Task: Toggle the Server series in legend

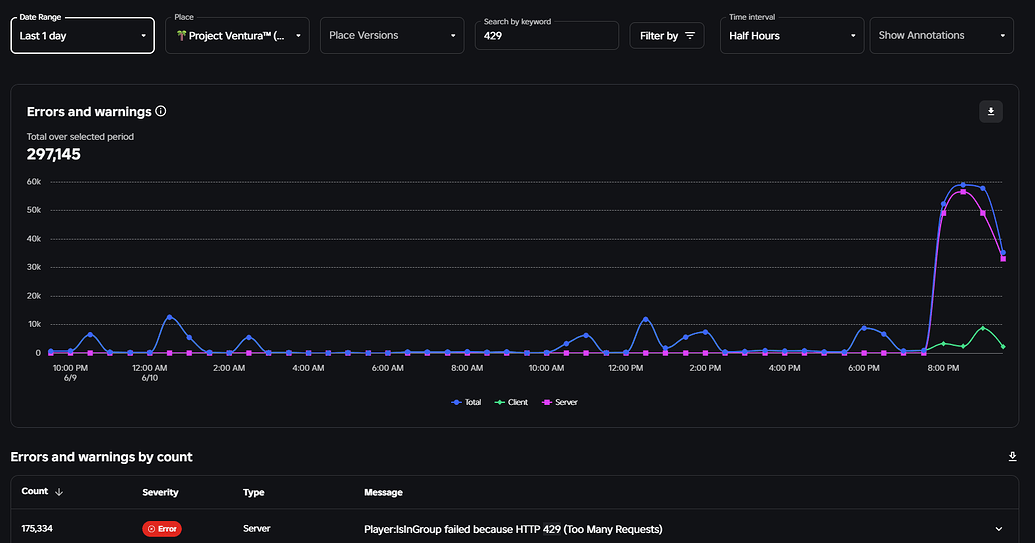Action: click(x=559, y=402)
